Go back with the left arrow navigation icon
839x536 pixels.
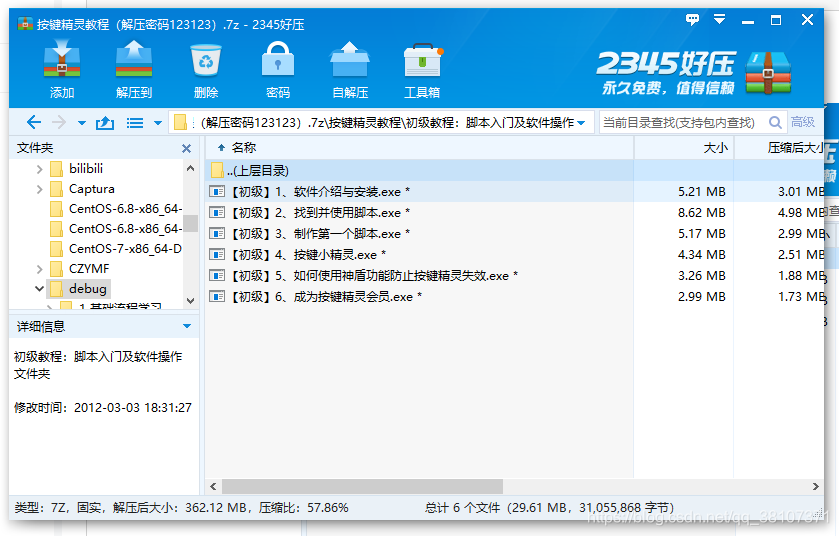tap(34, 122)
